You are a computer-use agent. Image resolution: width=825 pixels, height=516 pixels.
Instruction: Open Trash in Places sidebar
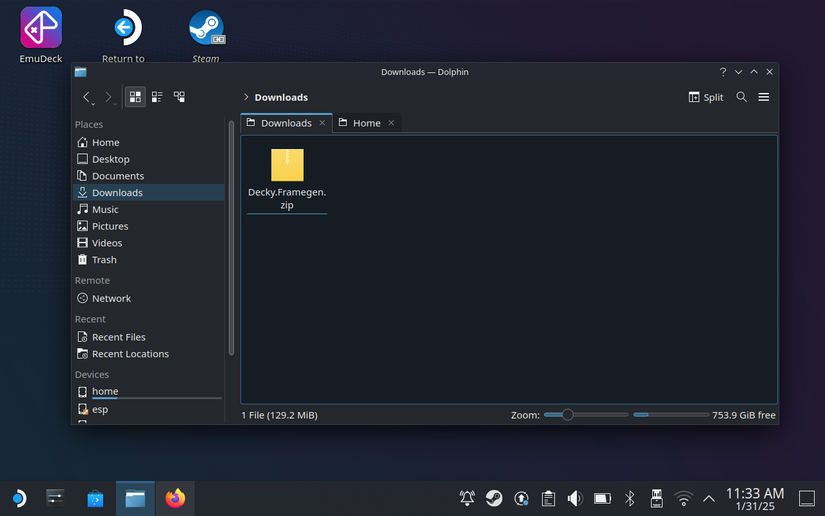pyautogui.click(x=104, y=260)
